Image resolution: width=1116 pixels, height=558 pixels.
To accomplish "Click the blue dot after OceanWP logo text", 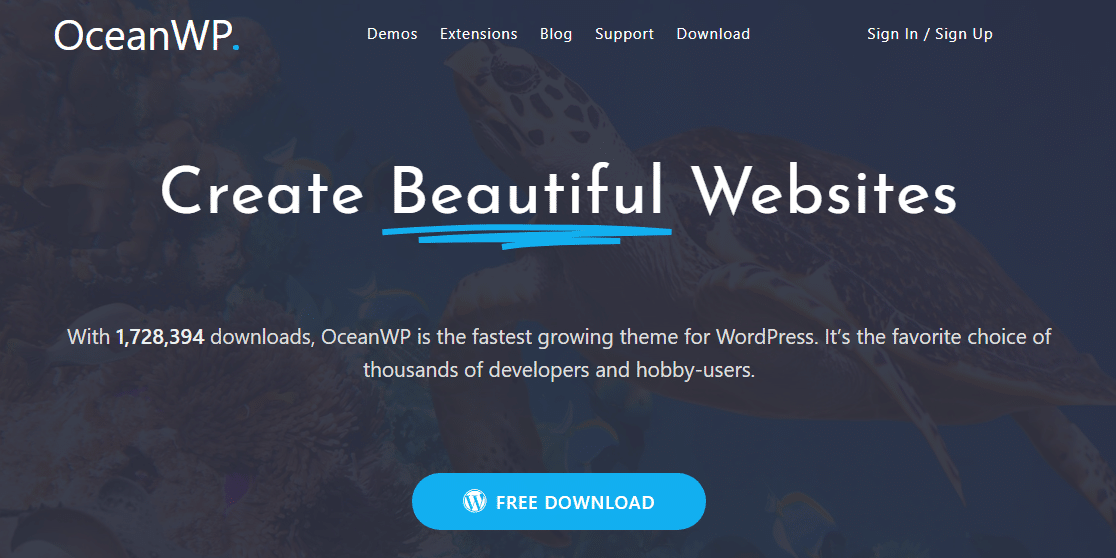I will pos(236,48).
